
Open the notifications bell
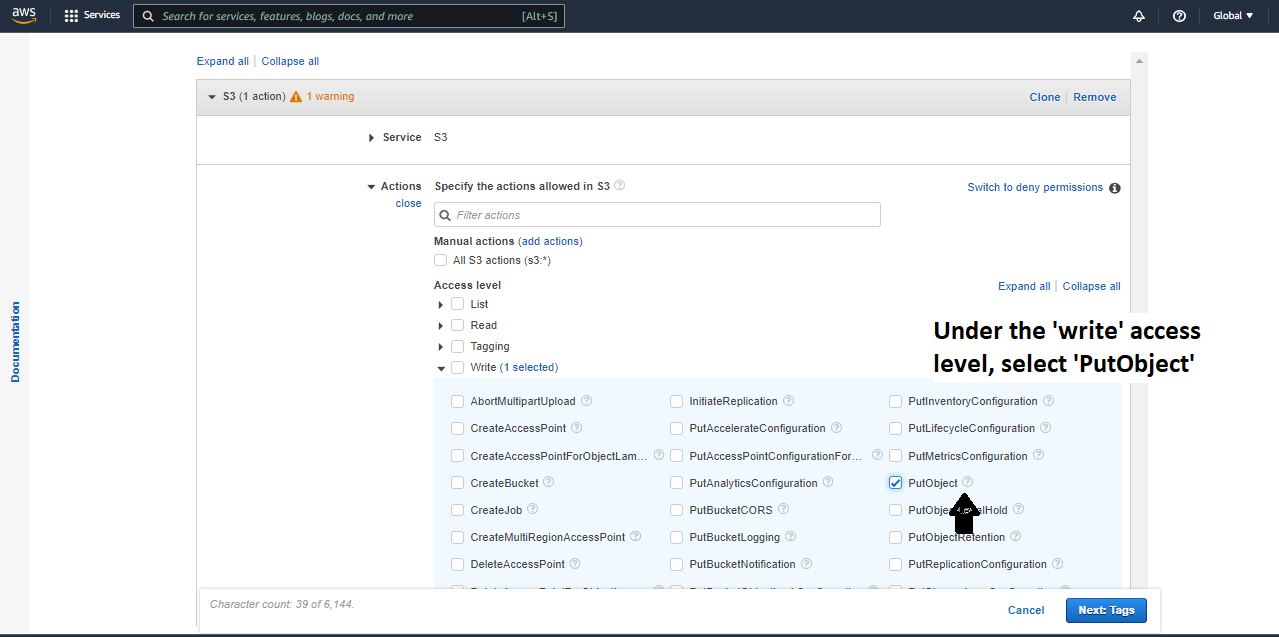tap(1138, 16)
